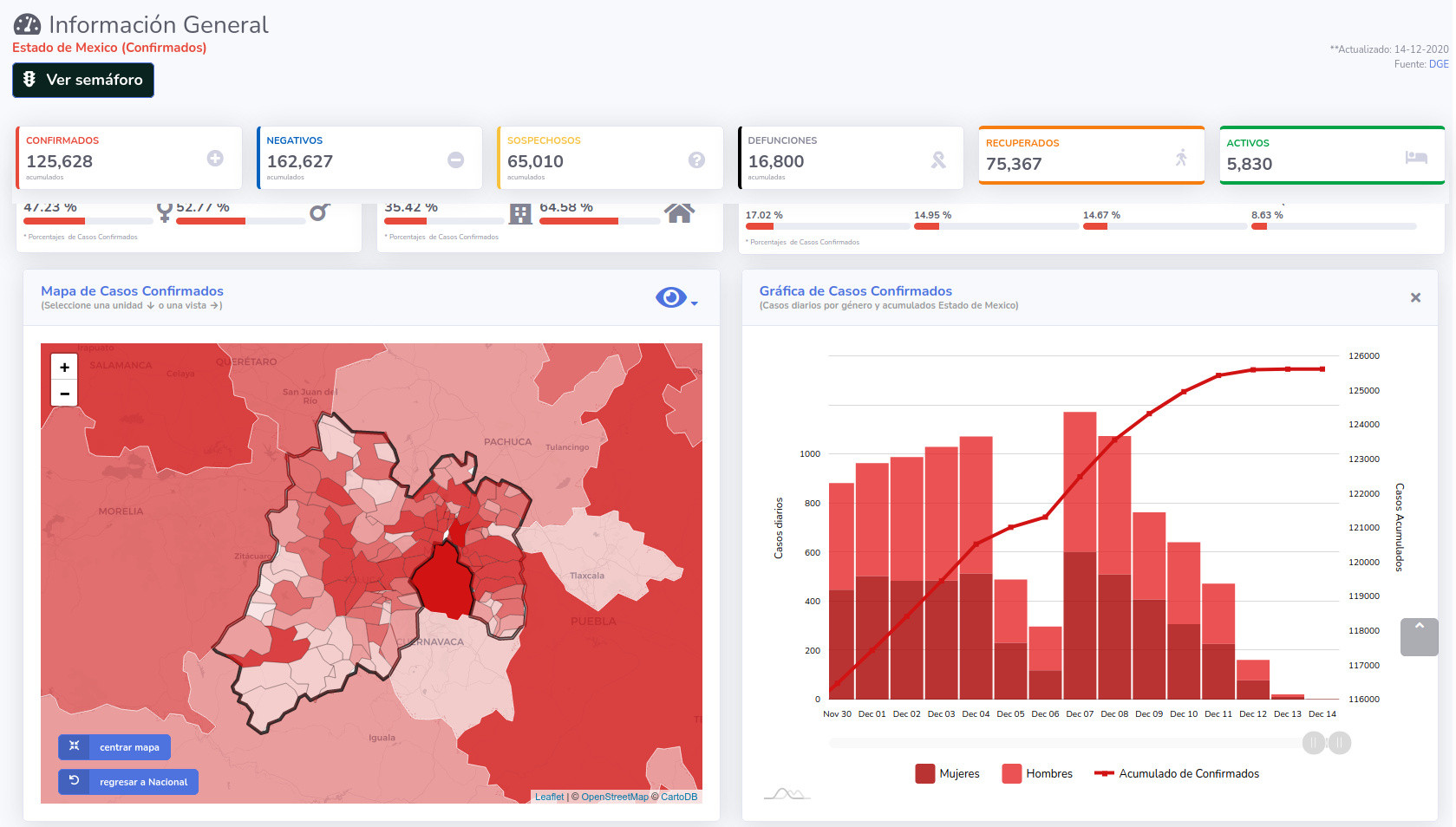Click the female gender symbol icon
Image resolution: width=1456 pixels, height=827 pixels.
164,212
